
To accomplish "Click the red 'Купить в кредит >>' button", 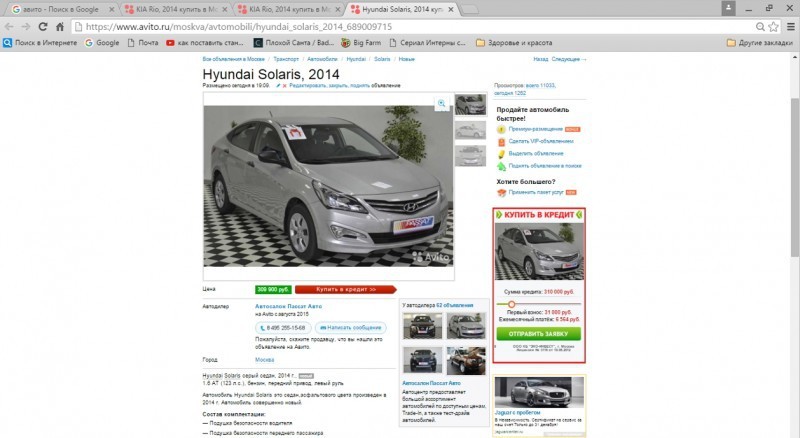I will 345,289.
